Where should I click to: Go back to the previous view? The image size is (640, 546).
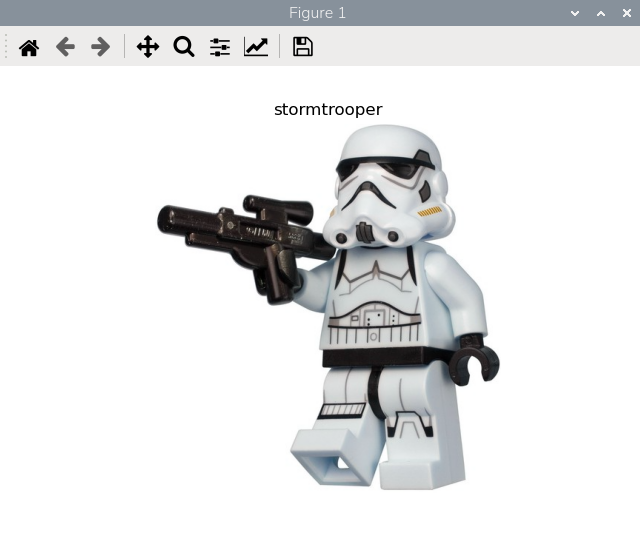(65, 47)
